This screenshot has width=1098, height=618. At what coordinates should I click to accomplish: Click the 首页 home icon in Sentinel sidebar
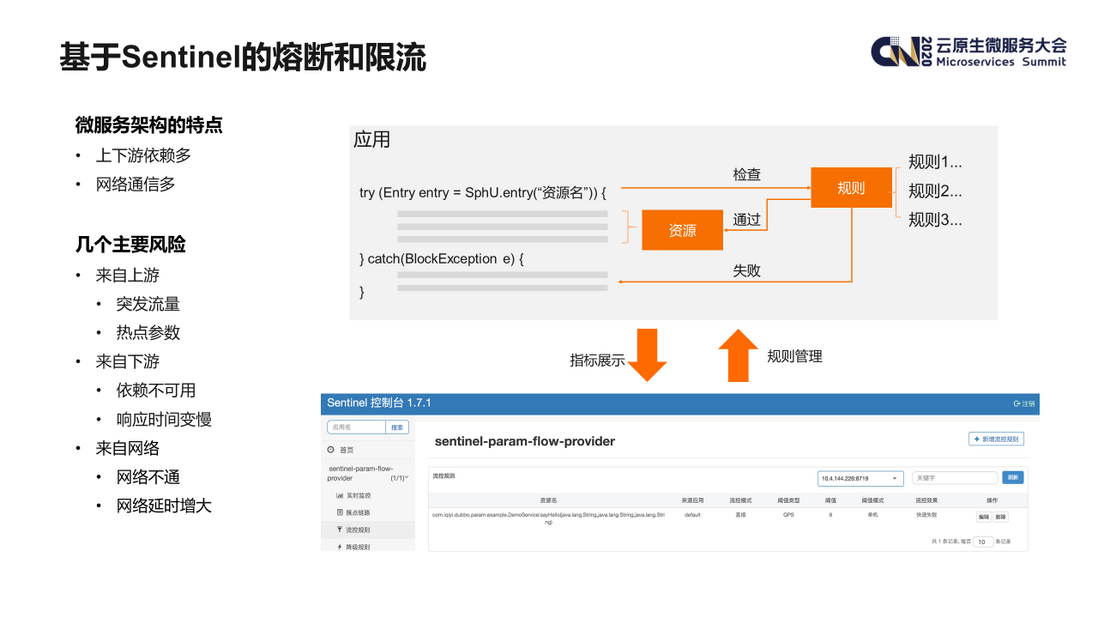point(331,450)
